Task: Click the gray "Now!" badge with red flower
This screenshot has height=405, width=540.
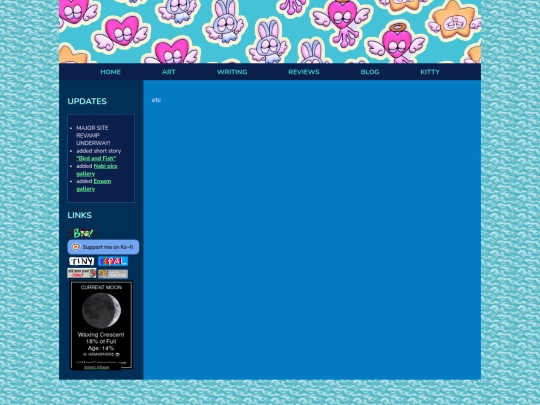Action: point(82,273)
